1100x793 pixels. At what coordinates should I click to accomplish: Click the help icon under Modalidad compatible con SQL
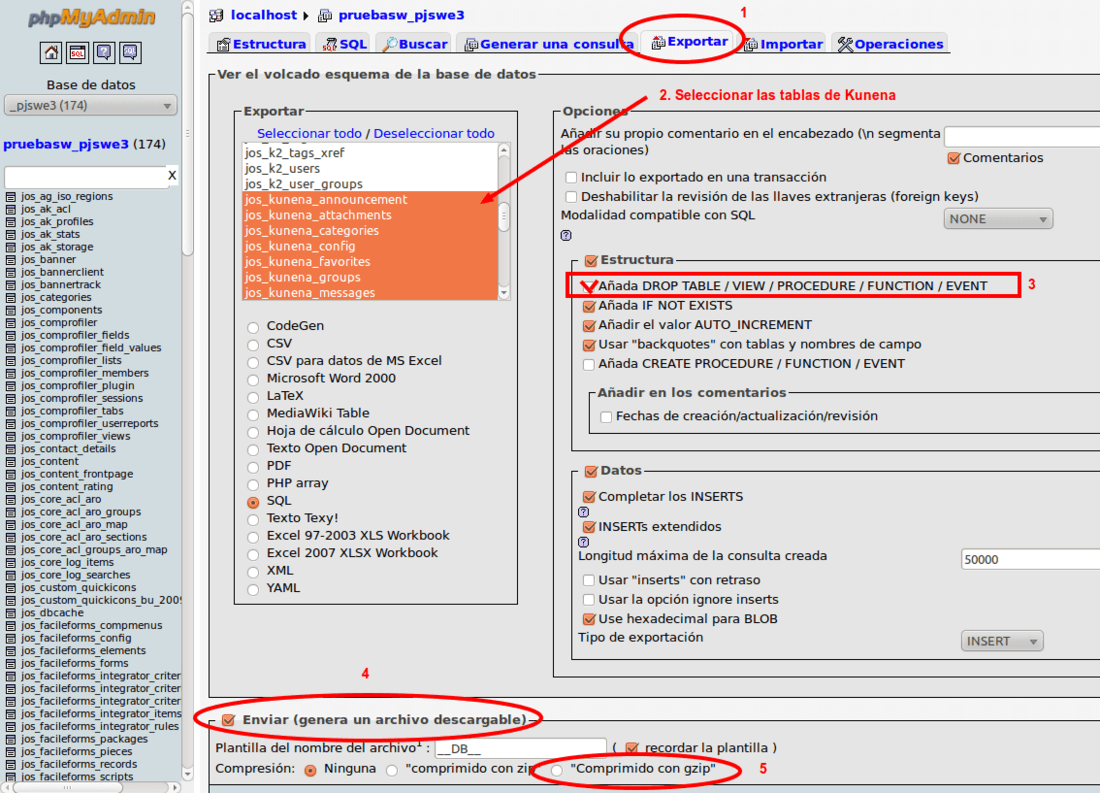[566, 235]
